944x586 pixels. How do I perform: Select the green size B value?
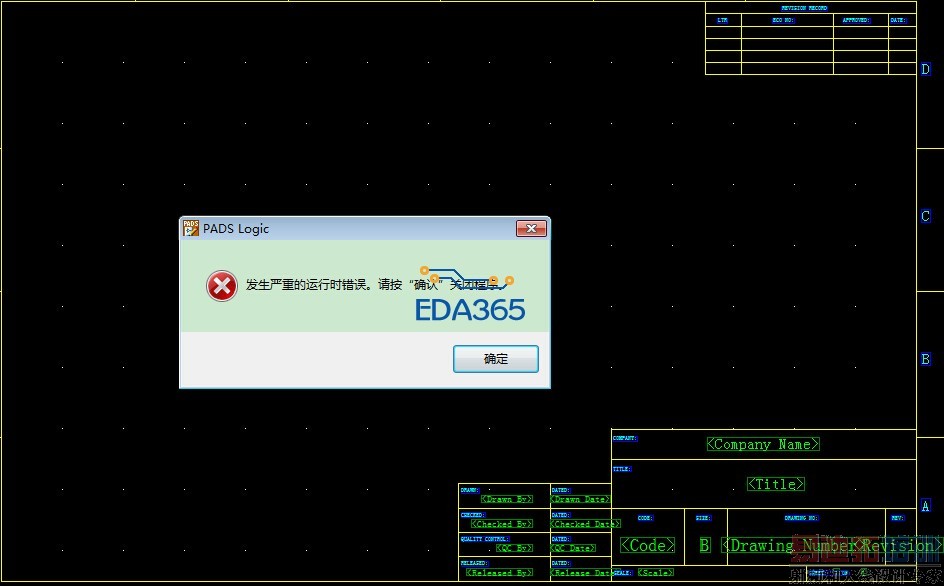click(704, 546)
